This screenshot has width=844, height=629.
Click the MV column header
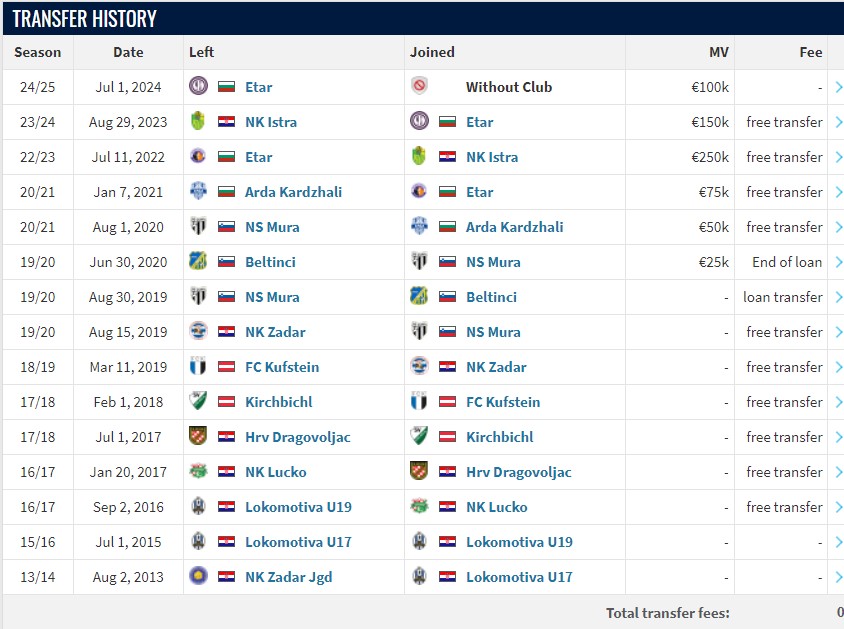click(x=718, y=52)
